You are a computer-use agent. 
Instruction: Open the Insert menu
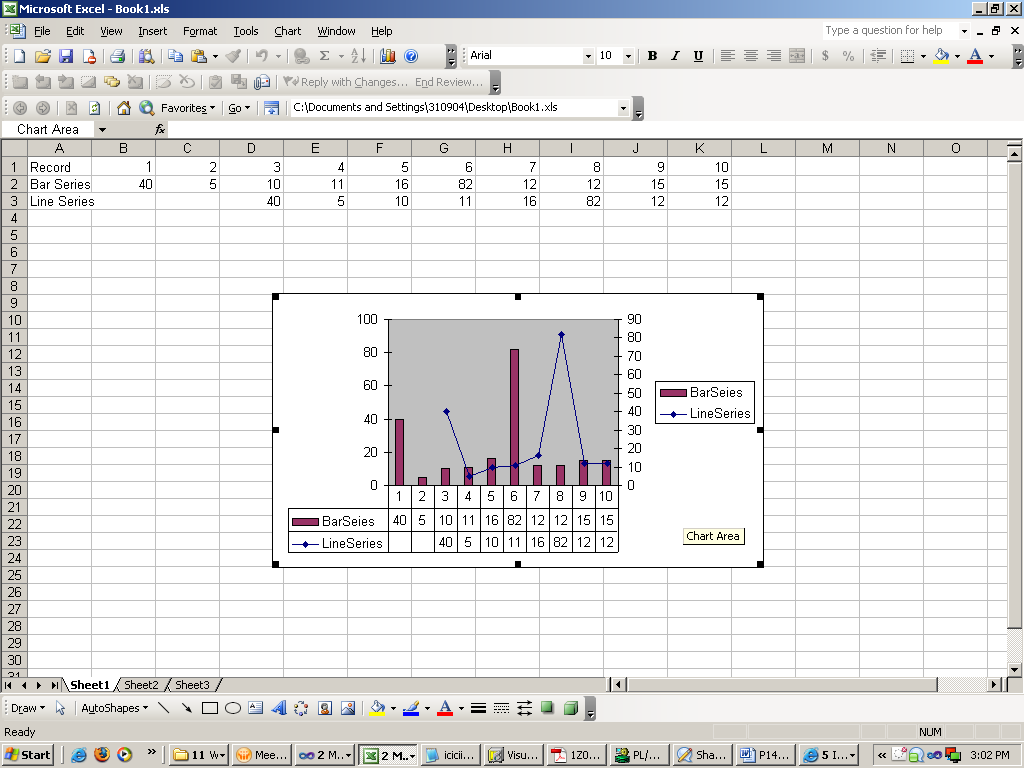pyautogui.click(x=152, y=31)
